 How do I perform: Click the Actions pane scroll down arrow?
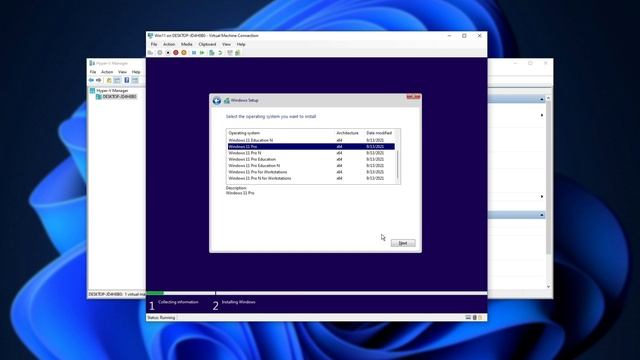click(x=548, y=287)
